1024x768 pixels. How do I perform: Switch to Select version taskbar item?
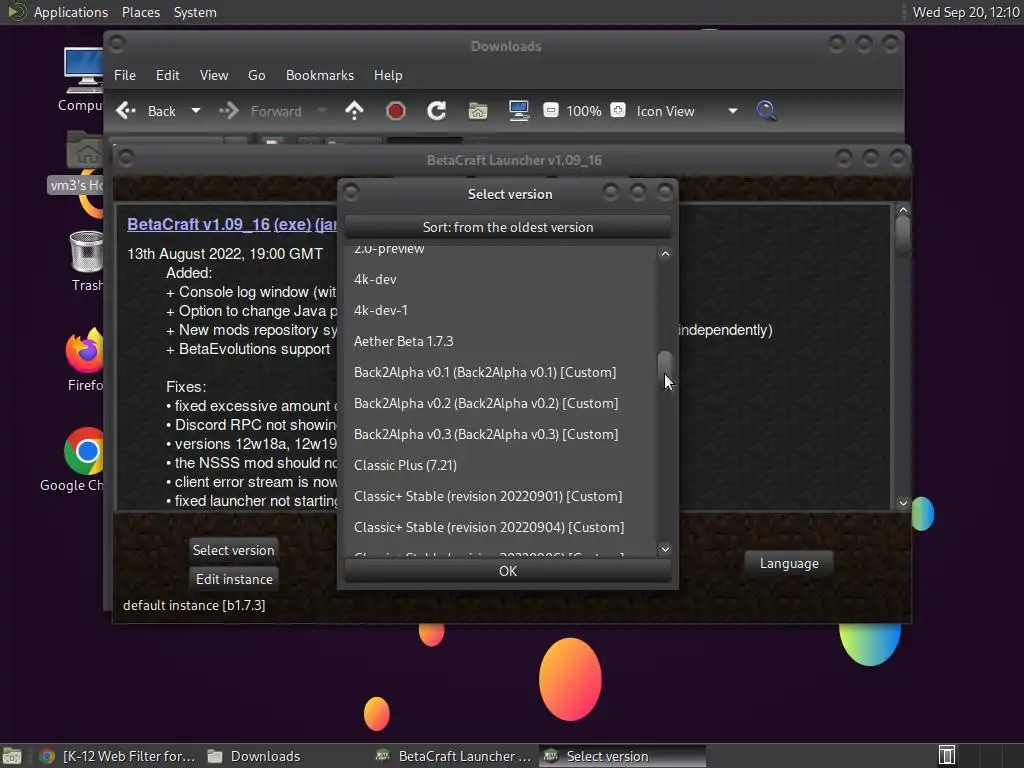click(622, 756)
